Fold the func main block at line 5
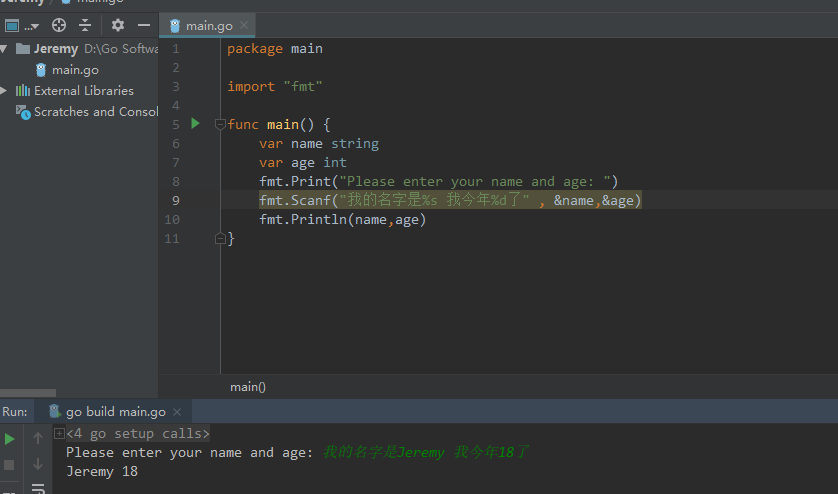 point(220,125)
